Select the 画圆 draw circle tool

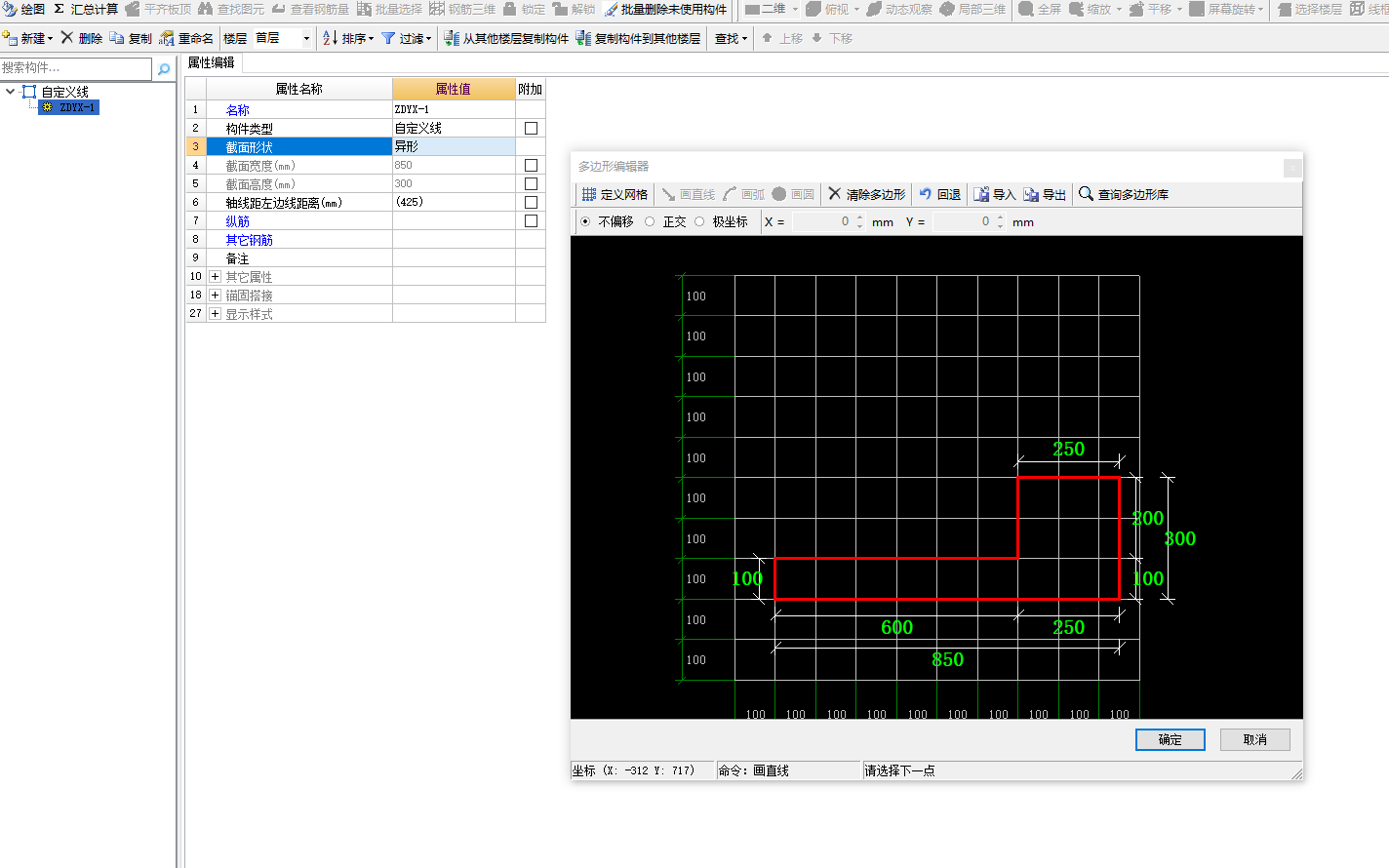click(x=793, y=194)
